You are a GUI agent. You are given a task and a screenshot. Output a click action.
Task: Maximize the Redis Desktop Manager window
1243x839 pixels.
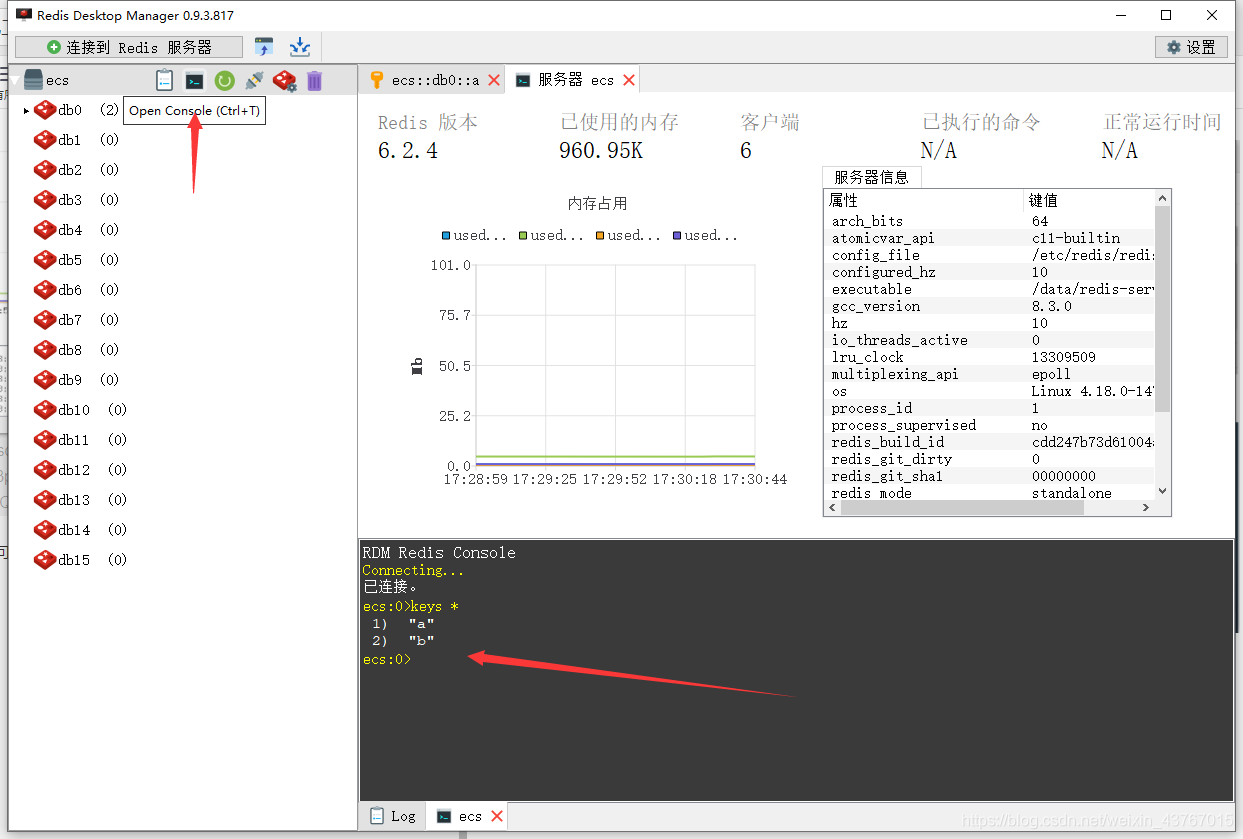1166,15
